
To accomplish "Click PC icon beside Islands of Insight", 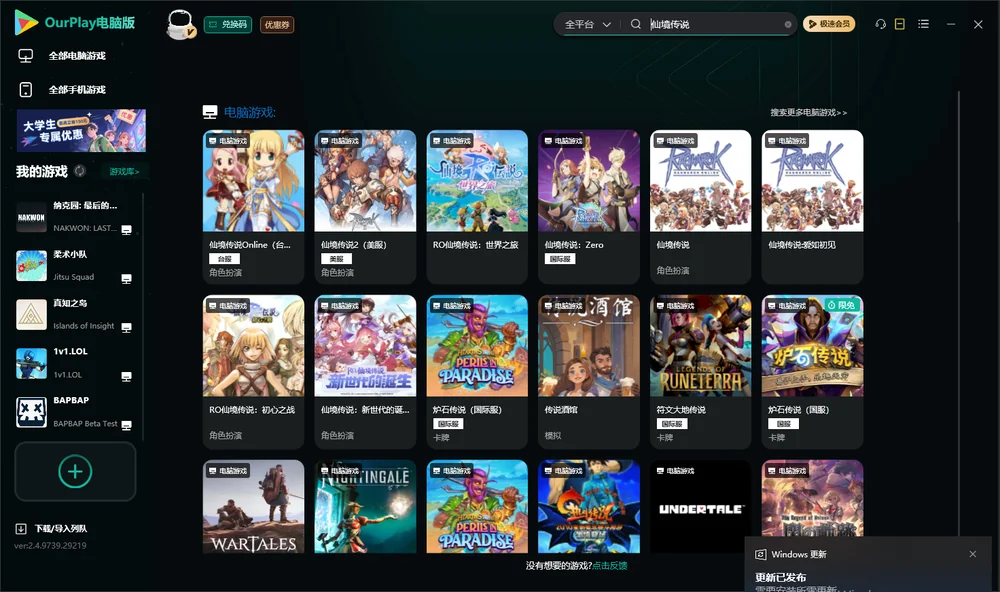I will coord(126,328).
